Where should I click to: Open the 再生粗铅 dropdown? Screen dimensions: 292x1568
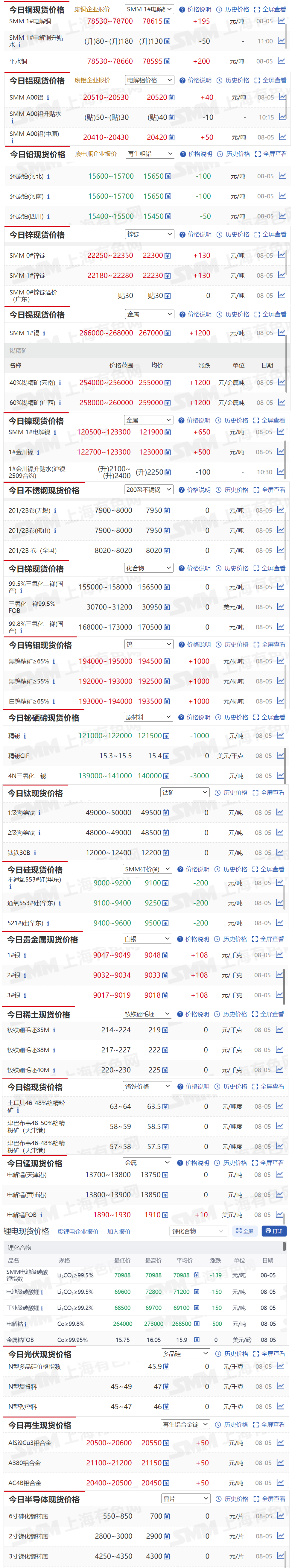[x=150, y=154]
